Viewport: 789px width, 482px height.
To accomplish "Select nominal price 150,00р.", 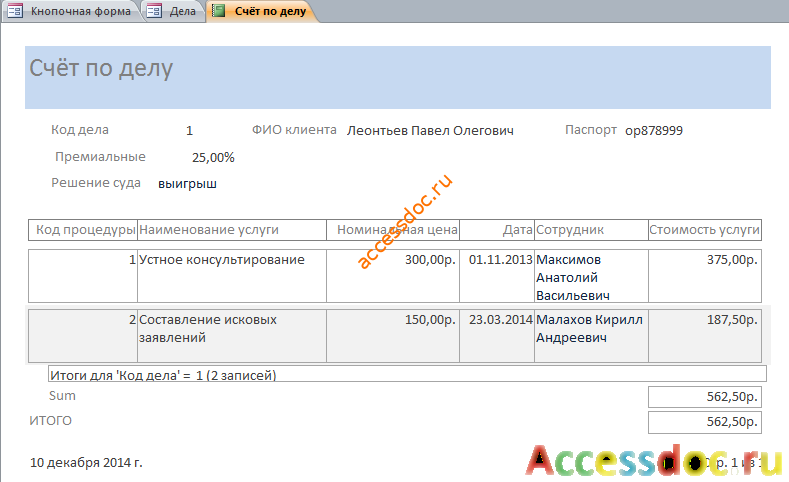I will coord(393,336).
